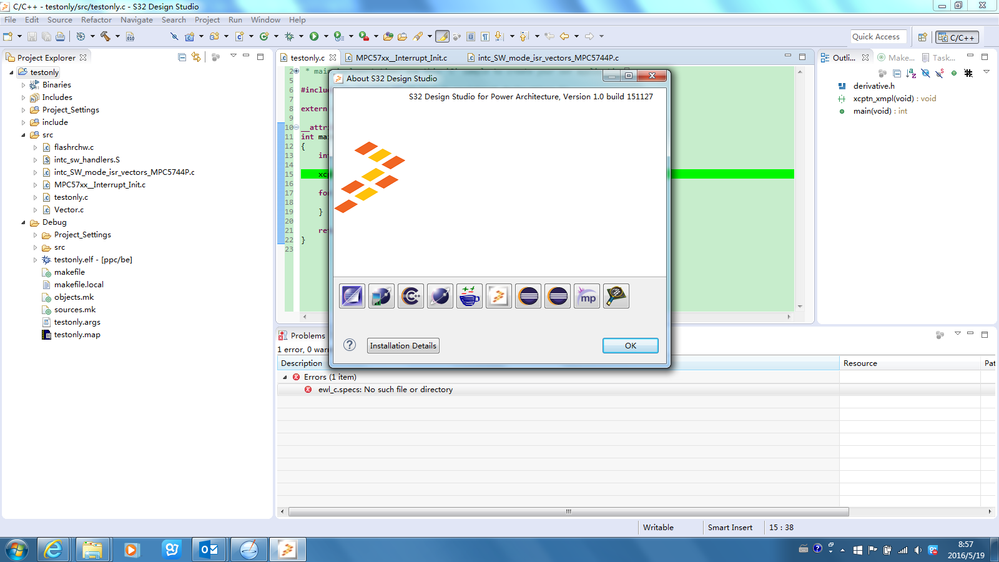Click the hammer Build icon

point(106,36)
